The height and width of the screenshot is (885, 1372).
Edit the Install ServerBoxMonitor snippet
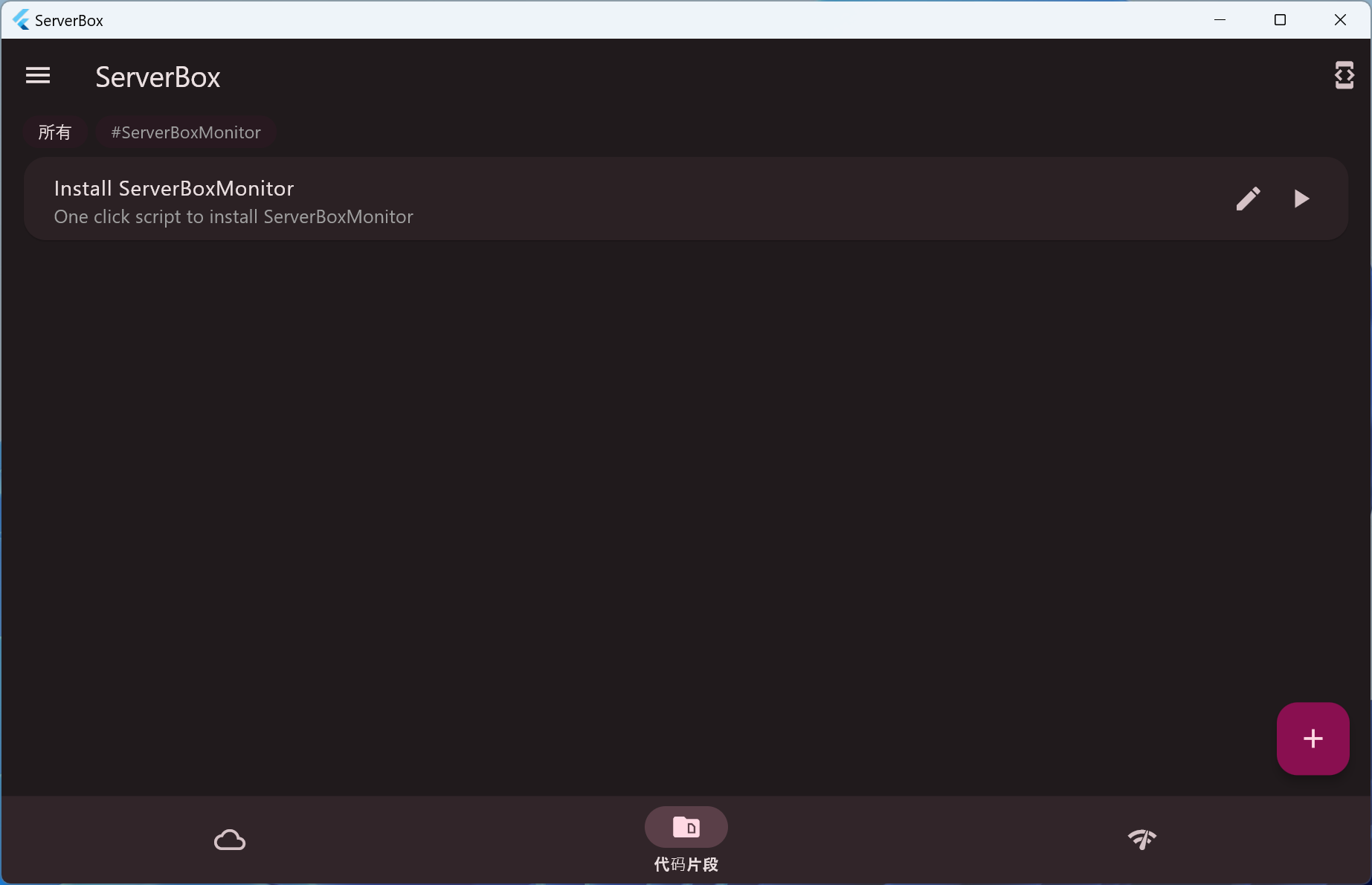click(1248, 199)
